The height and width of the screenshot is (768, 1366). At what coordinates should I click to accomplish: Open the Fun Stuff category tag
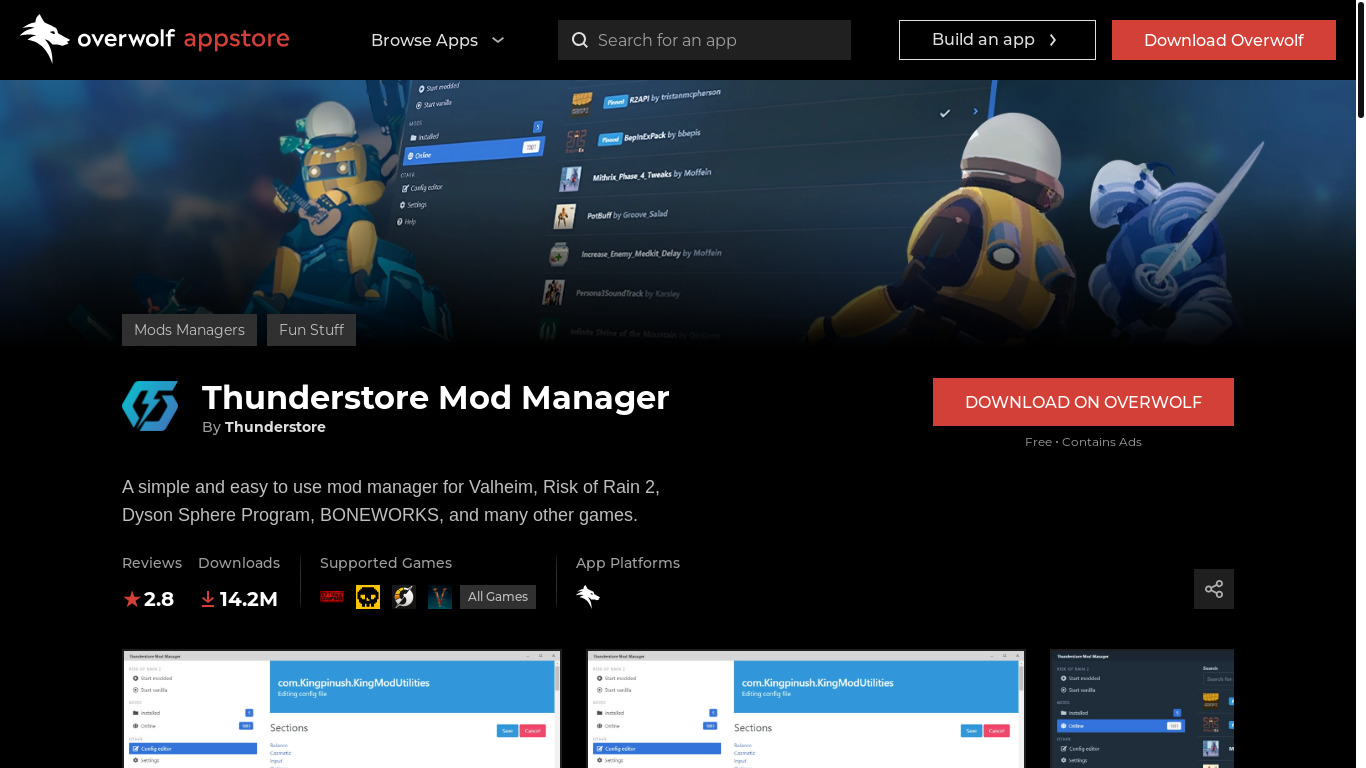(311, 330)
